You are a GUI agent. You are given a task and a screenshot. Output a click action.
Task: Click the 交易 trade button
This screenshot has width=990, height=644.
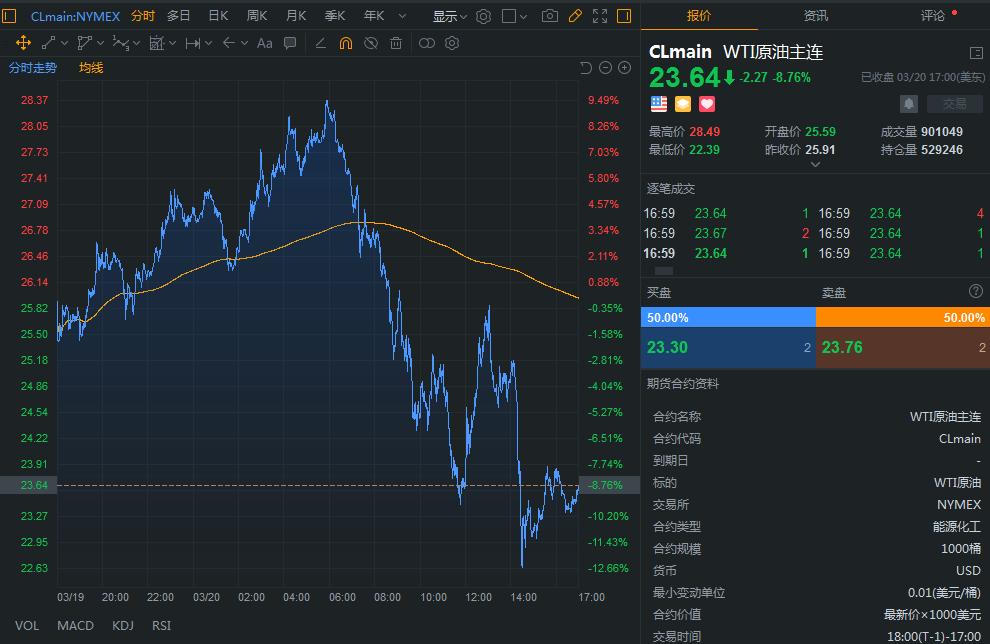coord(954,103)
